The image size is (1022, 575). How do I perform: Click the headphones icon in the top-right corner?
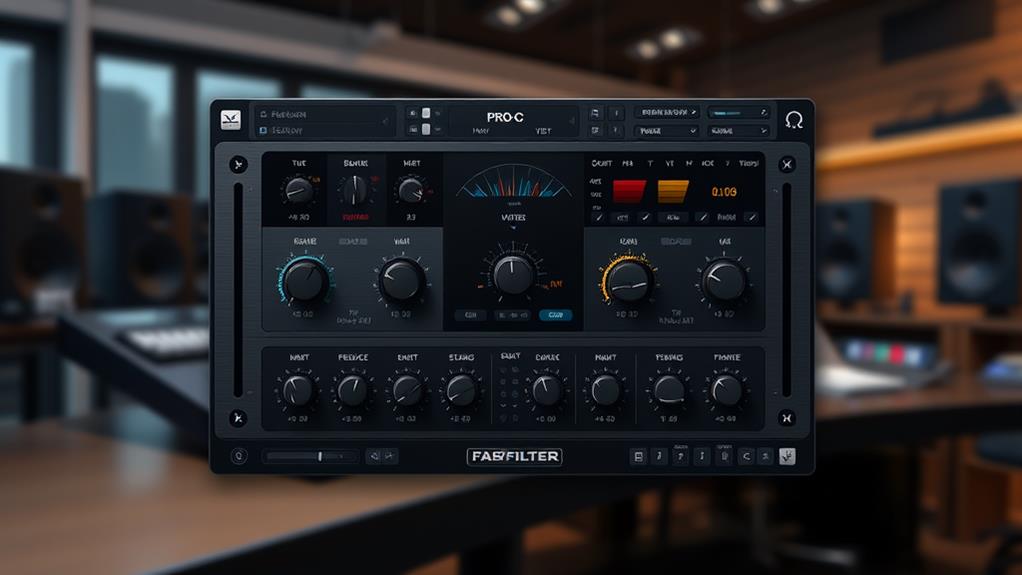coord(793,120)
